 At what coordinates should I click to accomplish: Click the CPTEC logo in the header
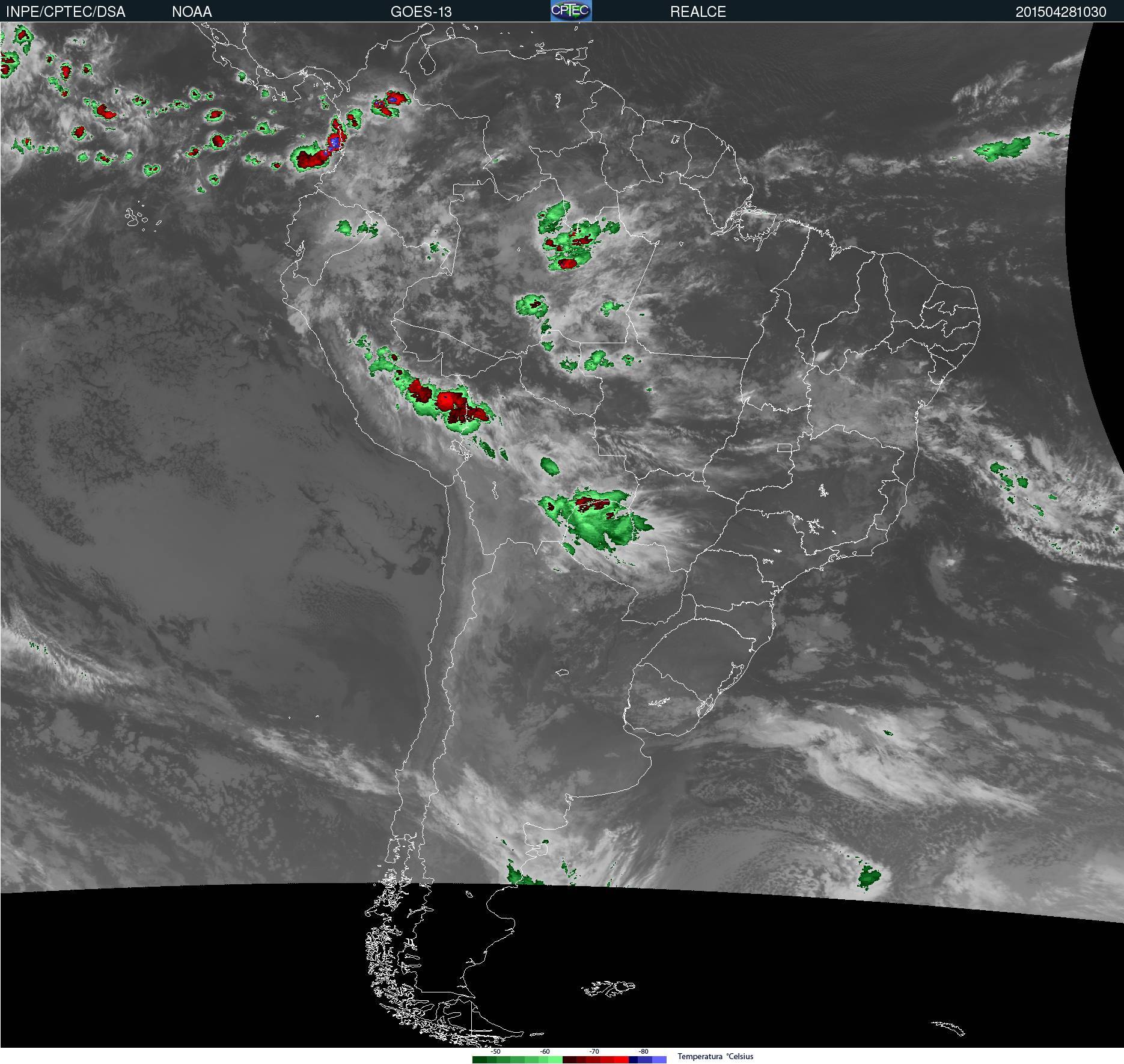coord(571,11)
